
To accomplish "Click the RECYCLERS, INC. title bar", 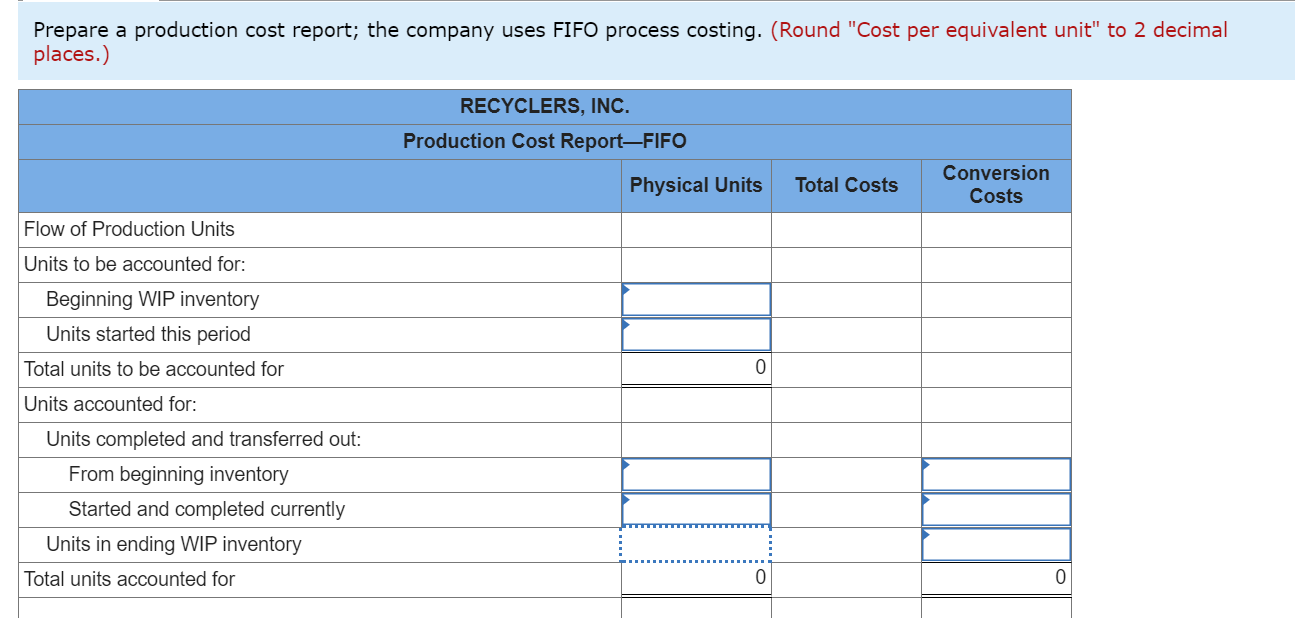I will (x=545, y=106).
